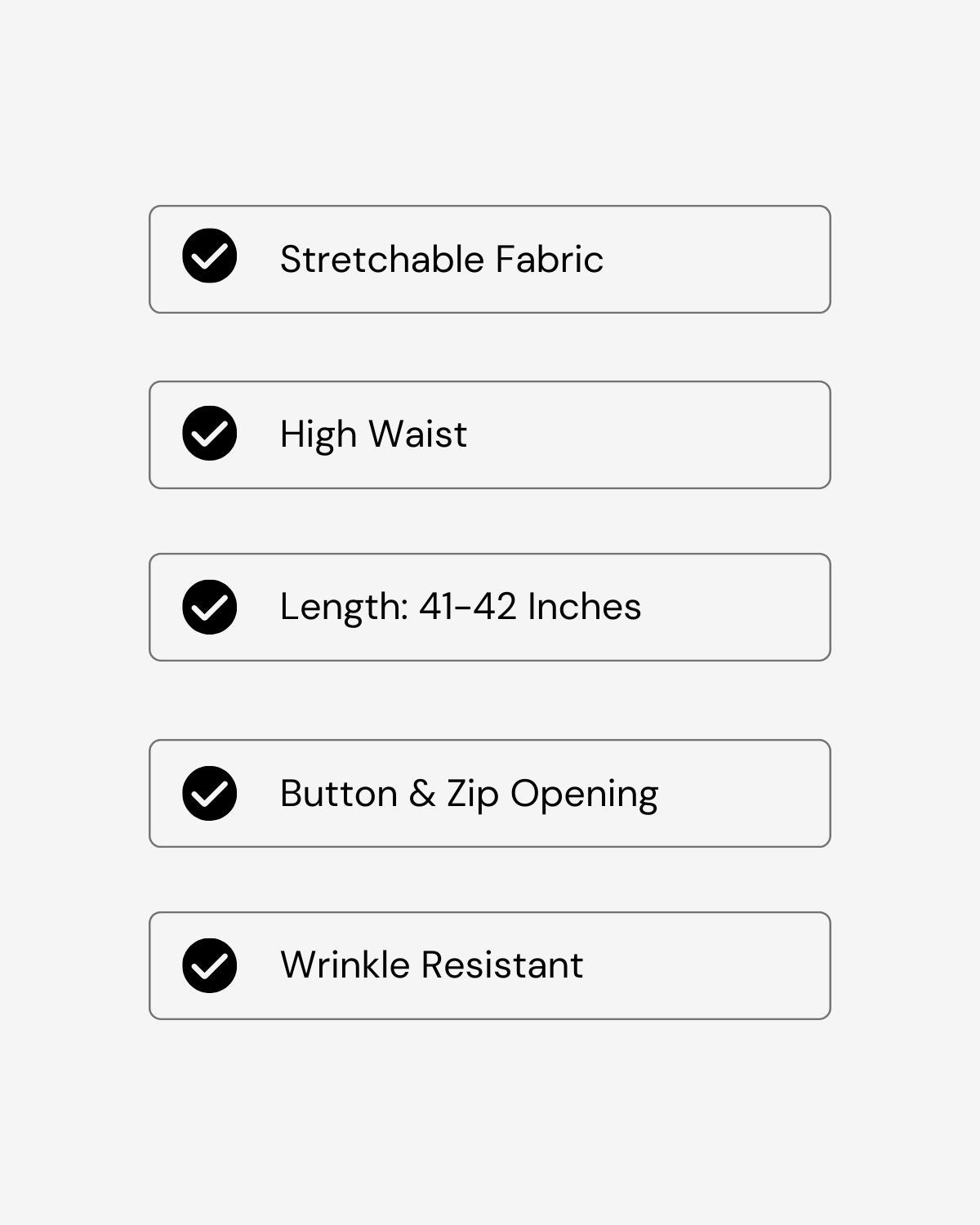The width and height of the screenshot is (980, 1225).
Task: Click the word "Inches" in the length box
Action: coord(584,607)
